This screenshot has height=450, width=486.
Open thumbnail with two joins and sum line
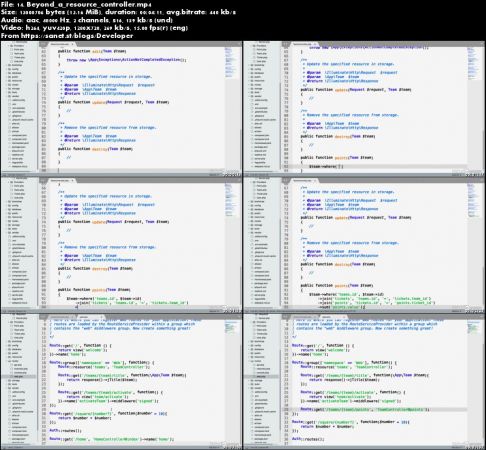click(364, 245)
